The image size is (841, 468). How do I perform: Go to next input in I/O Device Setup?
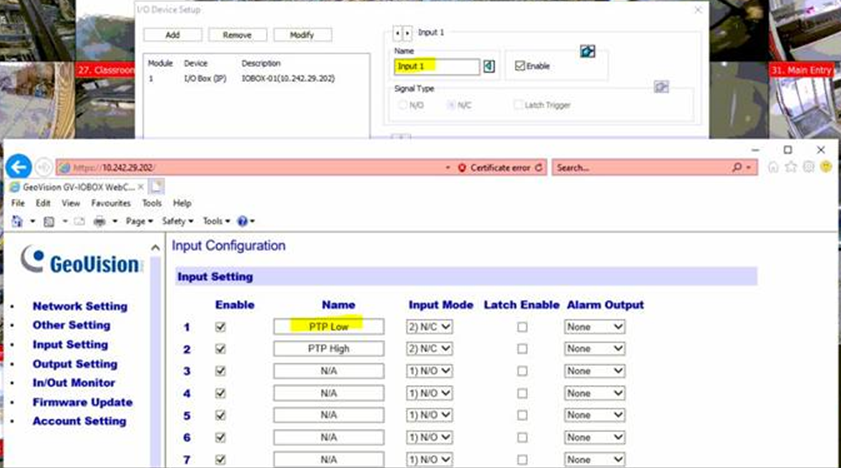click(407, 33)
